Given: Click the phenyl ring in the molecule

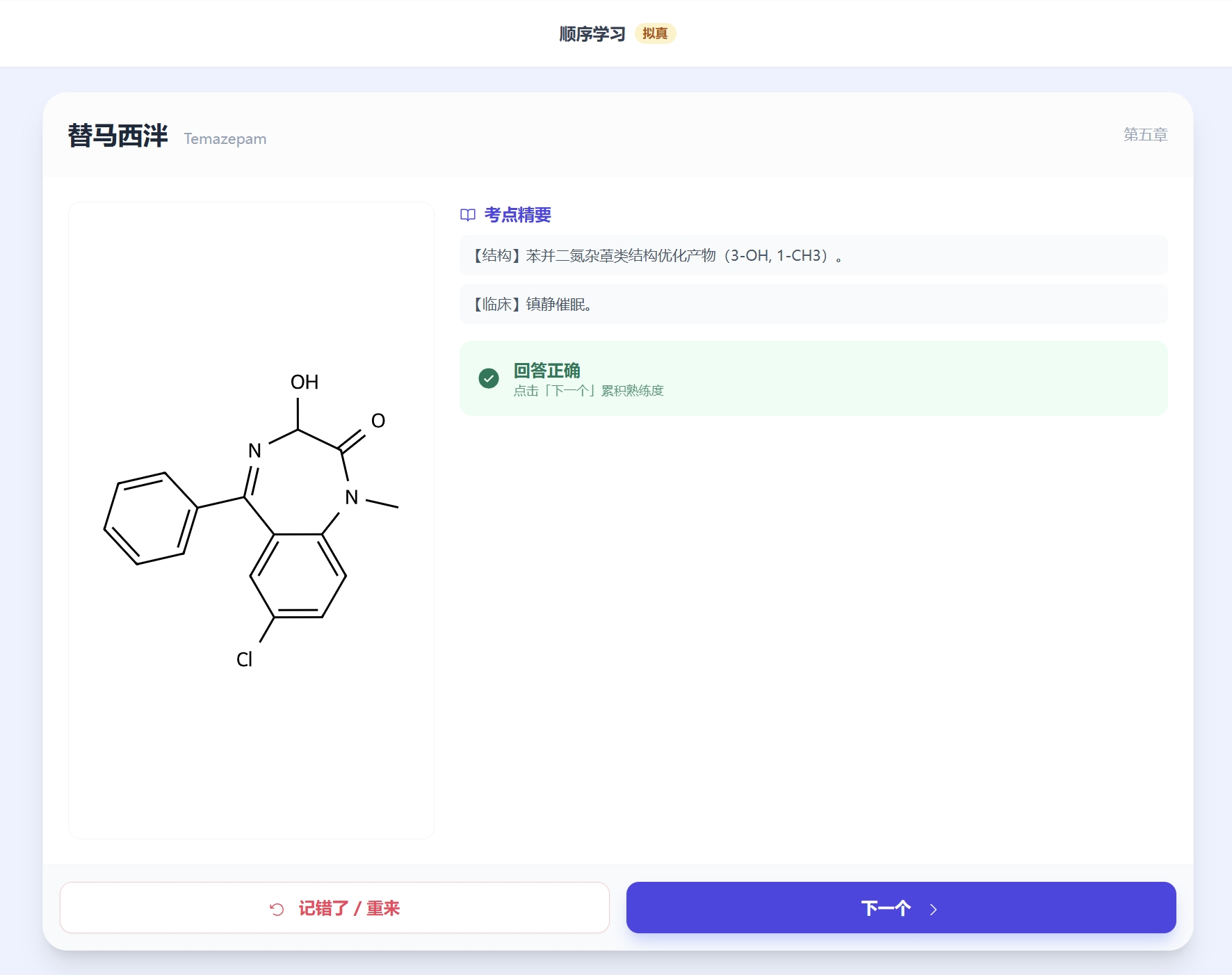Looking at the screenshot, I should tap(151, 518).
